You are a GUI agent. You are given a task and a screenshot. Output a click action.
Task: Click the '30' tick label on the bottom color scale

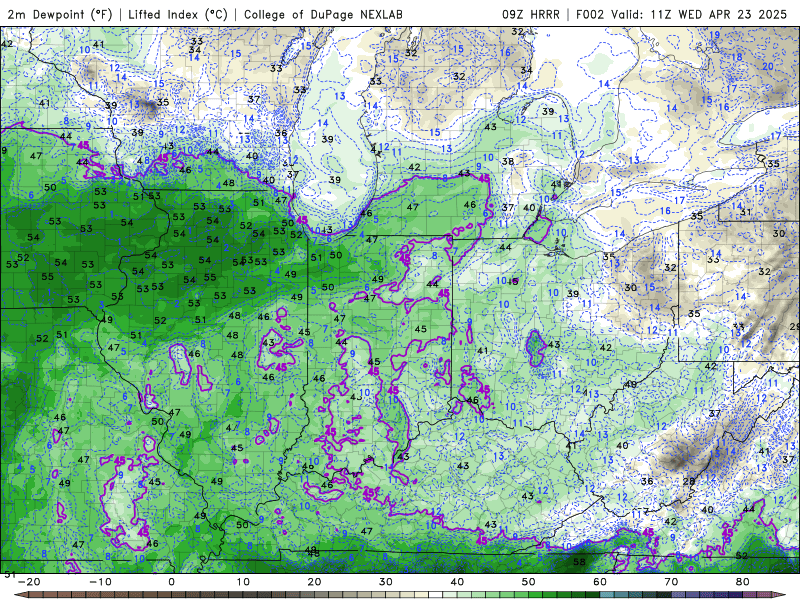(x=386, y=582)
